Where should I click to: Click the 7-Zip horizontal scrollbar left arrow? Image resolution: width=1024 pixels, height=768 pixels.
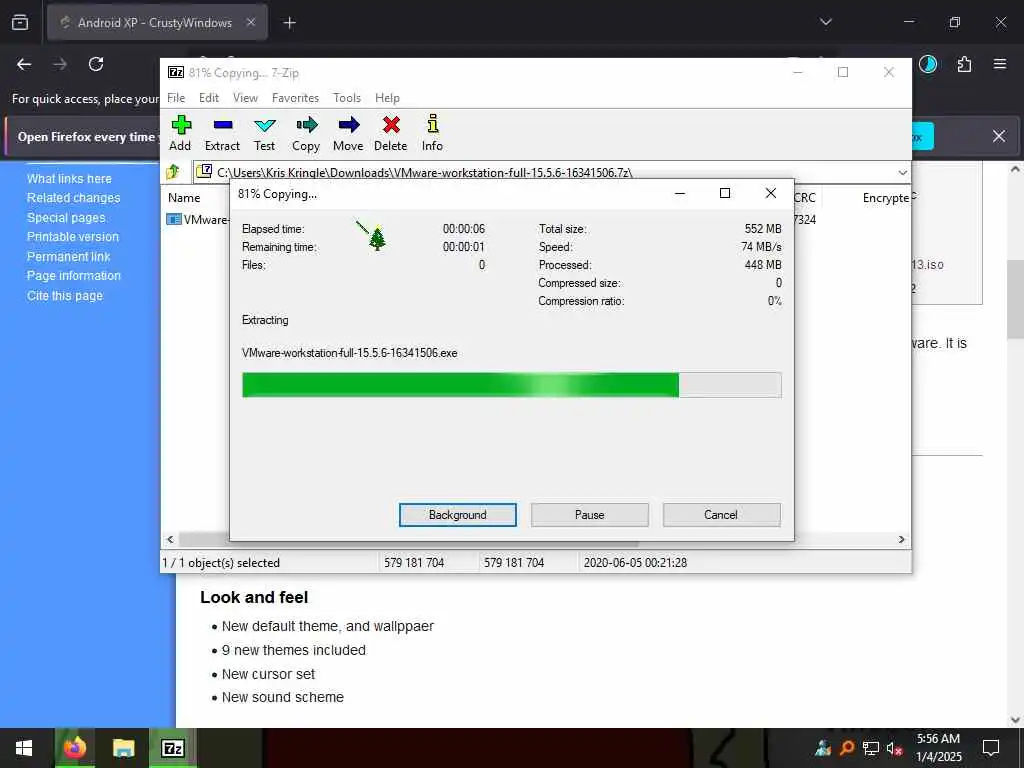[x=170, y=539]
